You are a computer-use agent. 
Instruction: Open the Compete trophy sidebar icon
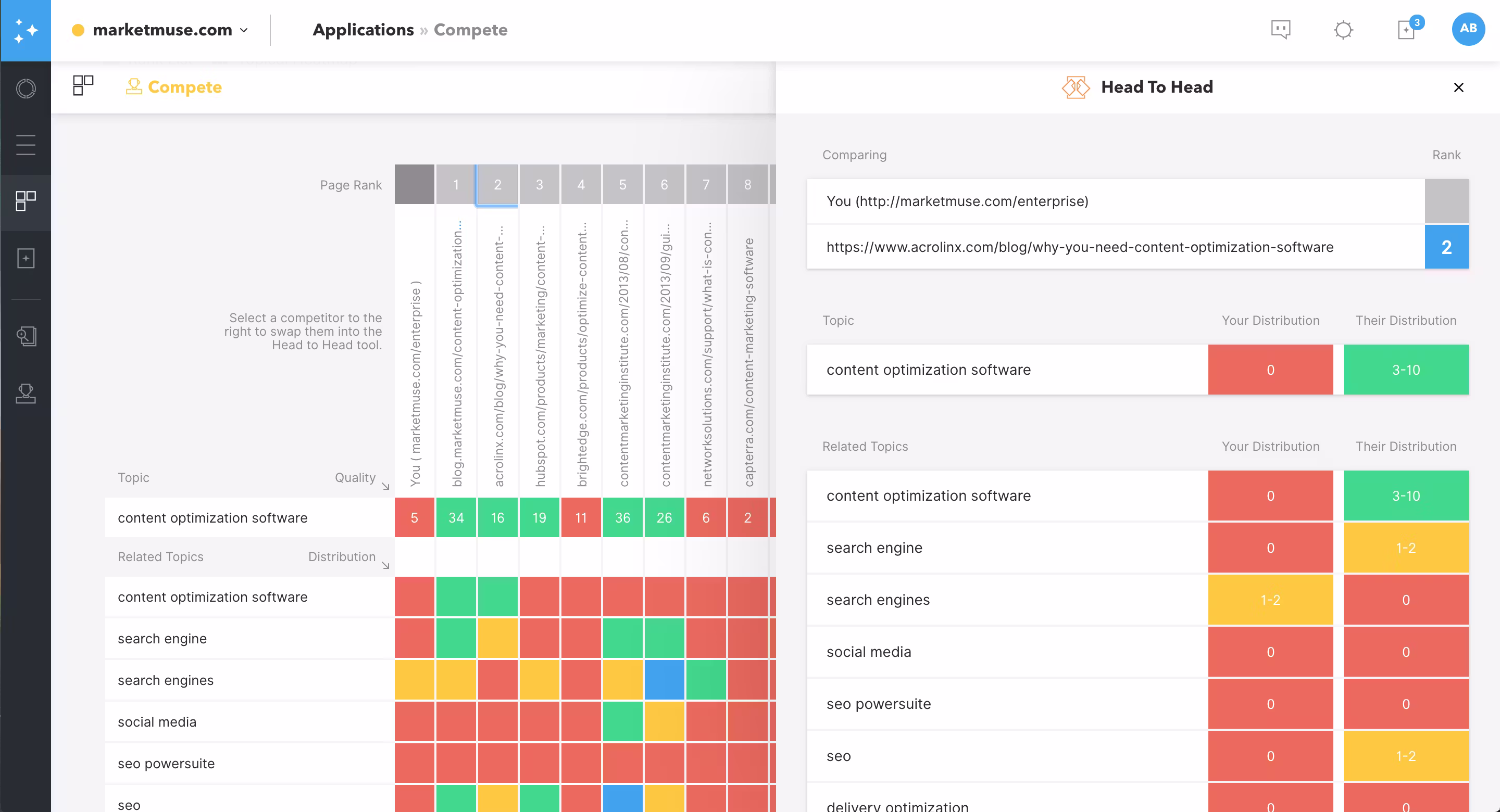tap(26, 394)
